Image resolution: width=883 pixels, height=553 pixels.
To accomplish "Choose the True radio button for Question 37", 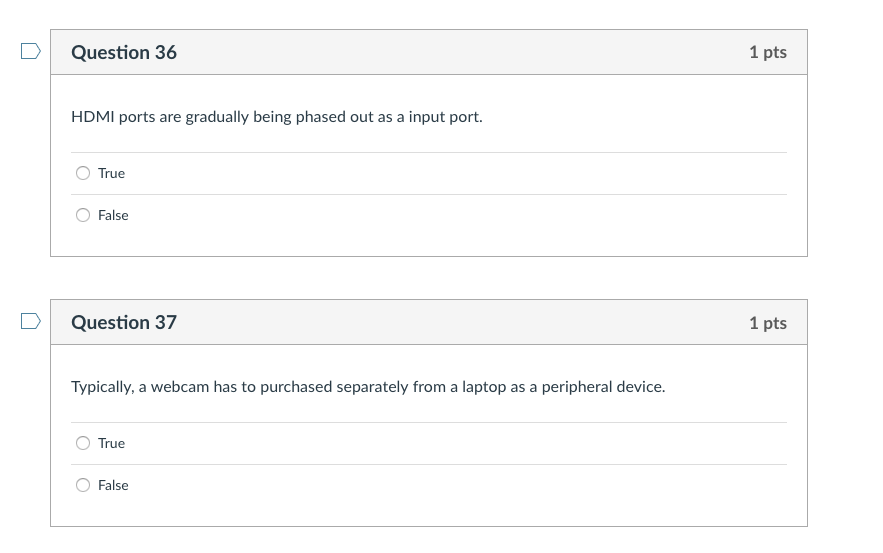I will point(83,443).
